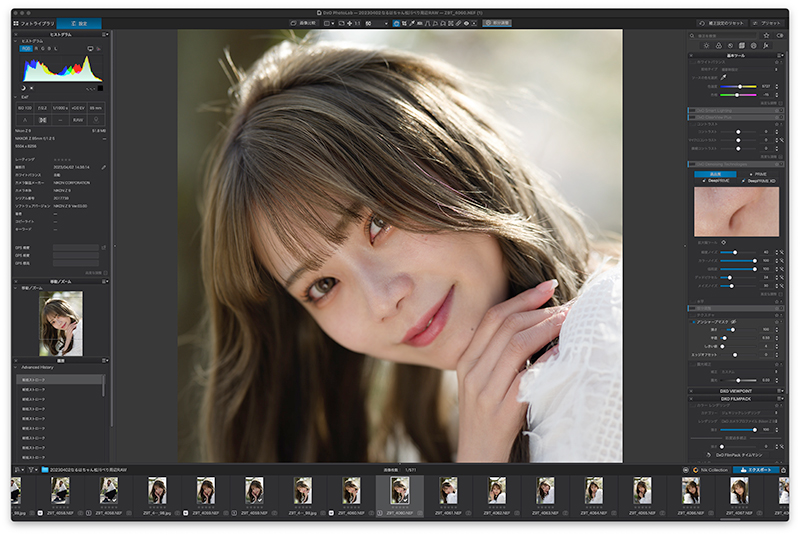
Task: Open the filmstrip filter funnel dropdown
Action: 32,470
